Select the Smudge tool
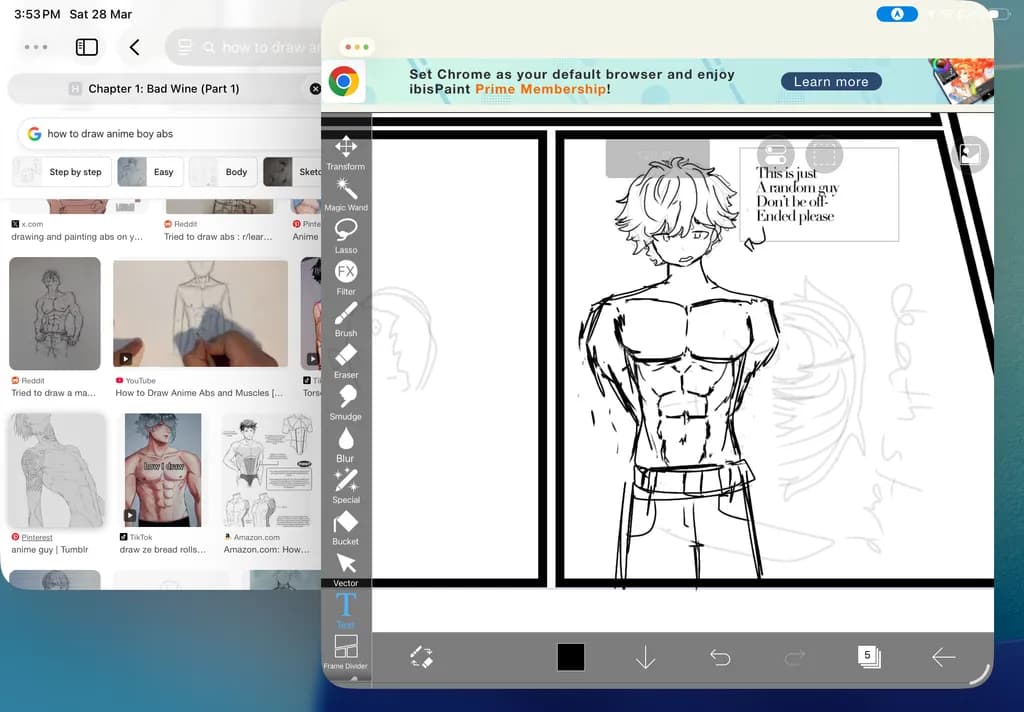The image size is (1024, 712). click(x=345, y=402)
